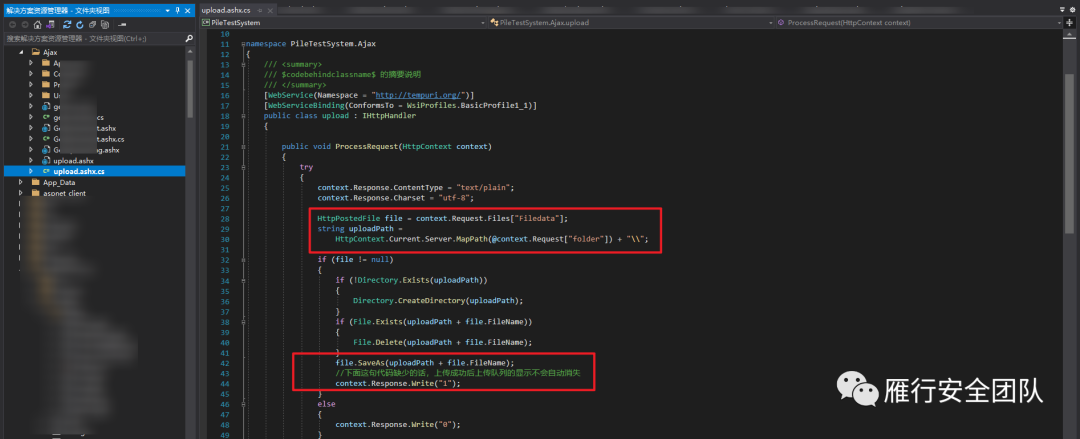Click the Show All Files icon
The width and height of the screenshot is (1080, 439).
click(105, 24)
